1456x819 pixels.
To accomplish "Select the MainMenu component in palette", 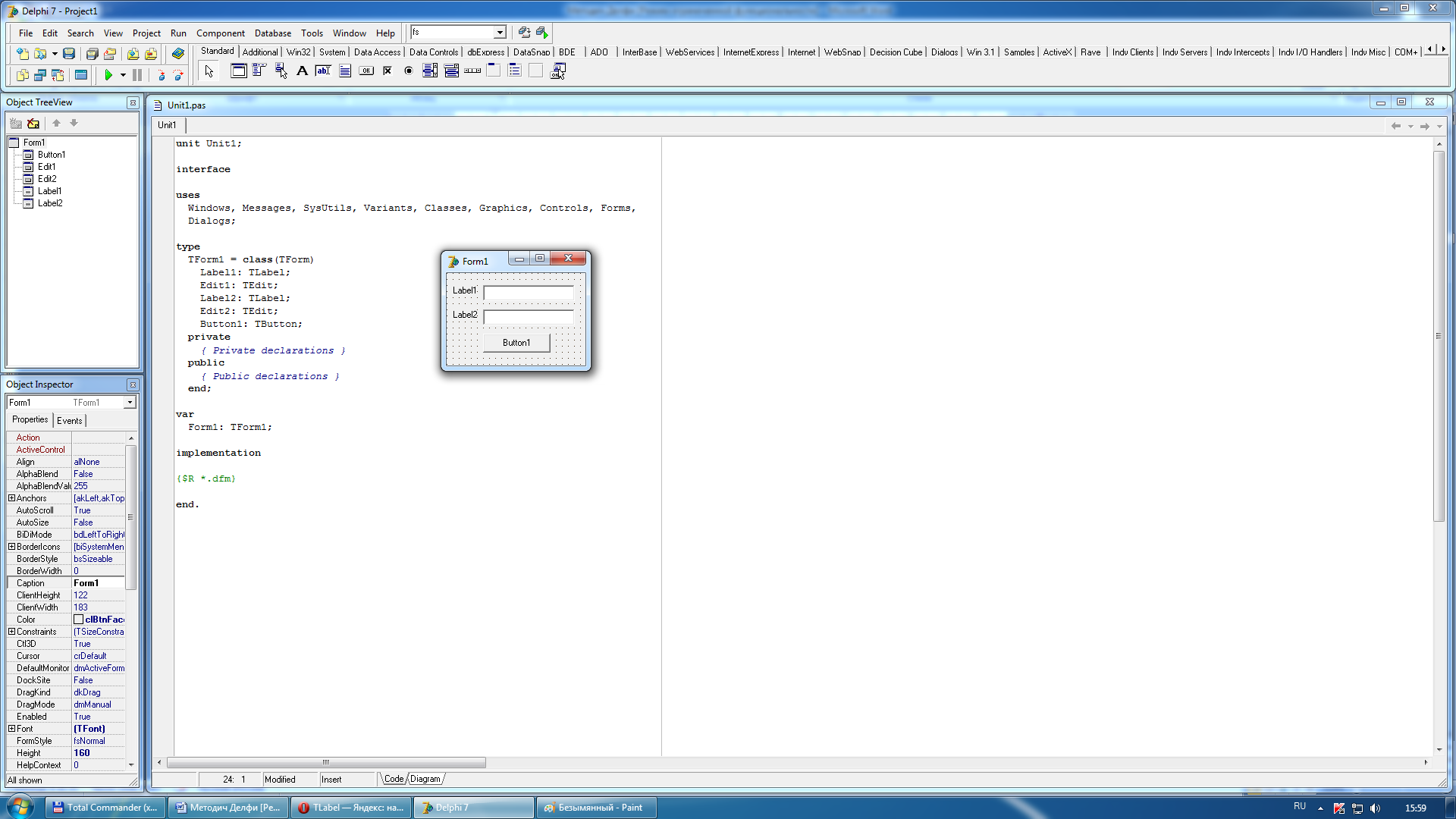I will [x=259, y=71].
